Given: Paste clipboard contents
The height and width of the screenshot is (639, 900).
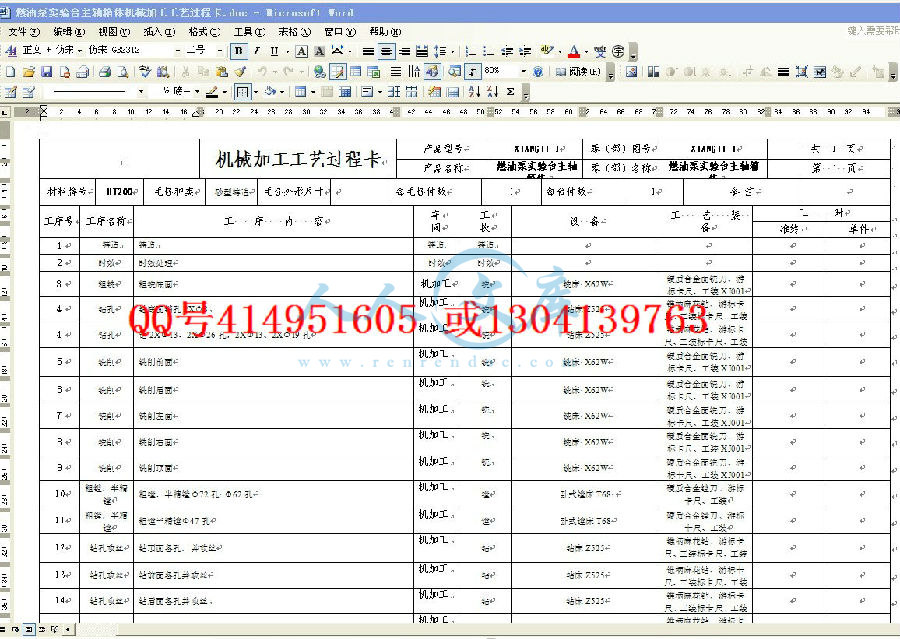Looking at the screenshot, I should (x=222, y=72).
